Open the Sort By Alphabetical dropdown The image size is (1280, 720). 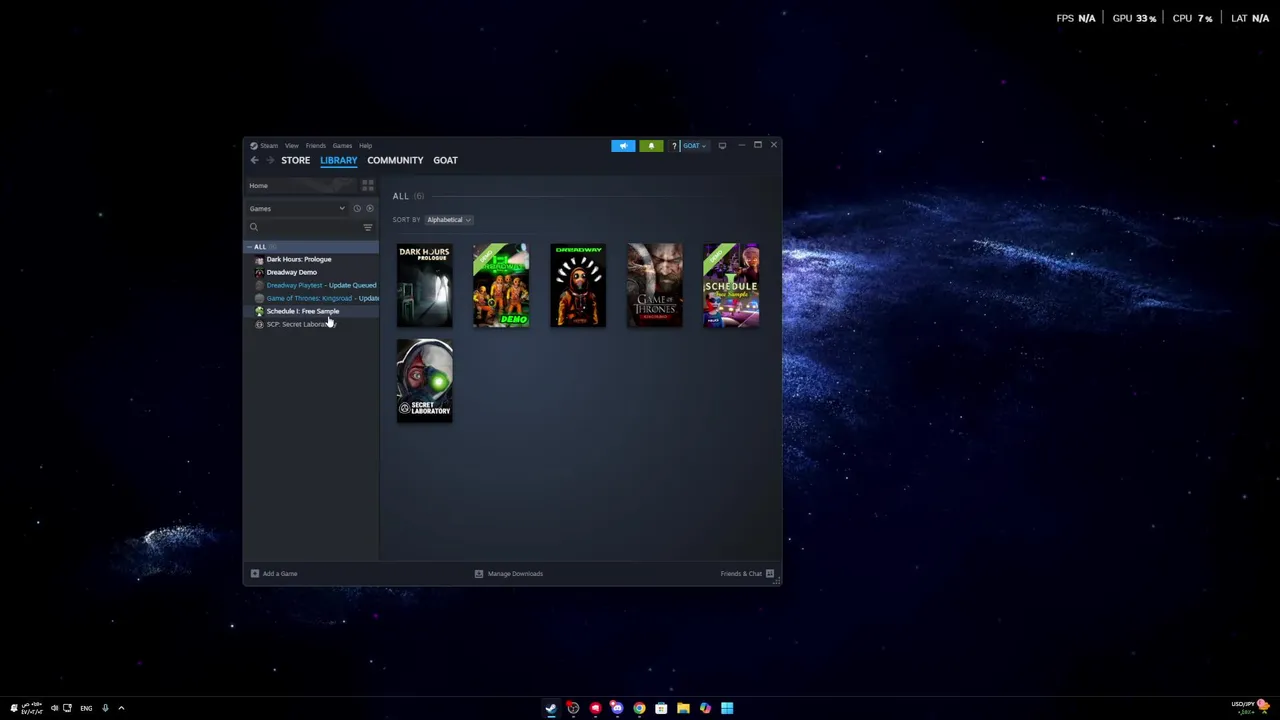tap(448, 220)
